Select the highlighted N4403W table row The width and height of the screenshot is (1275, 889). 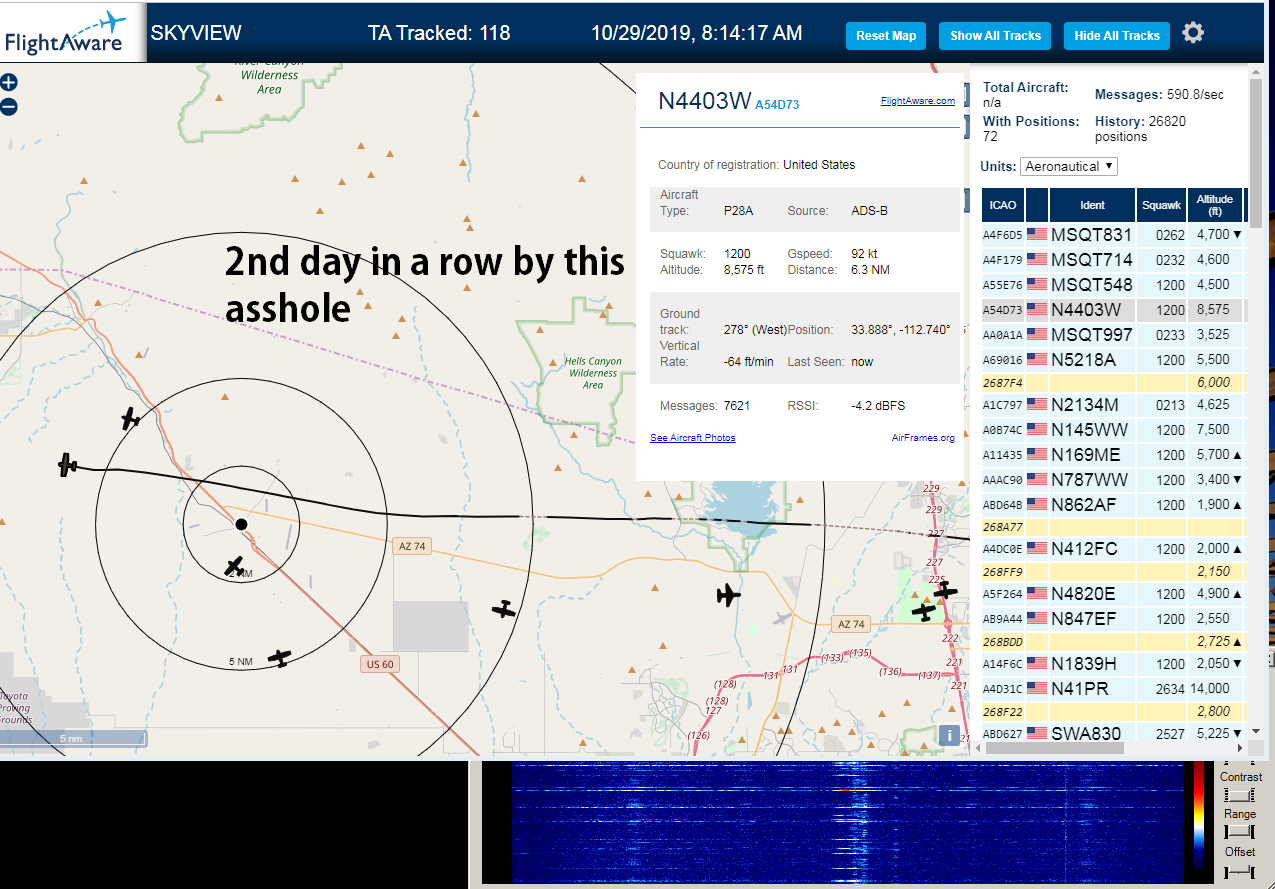1113,310
